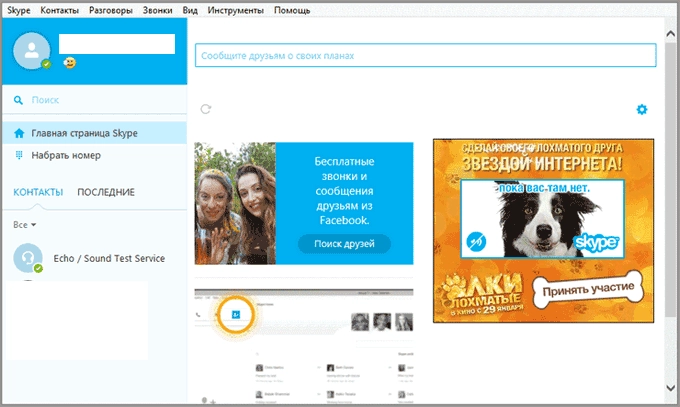Viewport: 680px width, 407px height.
Task: Click the scrollbar up arrow
Action: tap(670, 33)
